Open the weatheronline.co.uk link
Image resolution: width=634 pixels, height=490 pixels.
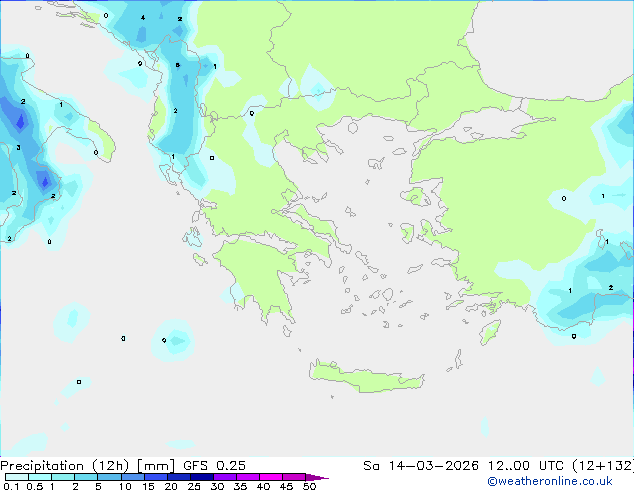[x=550, y=481]
